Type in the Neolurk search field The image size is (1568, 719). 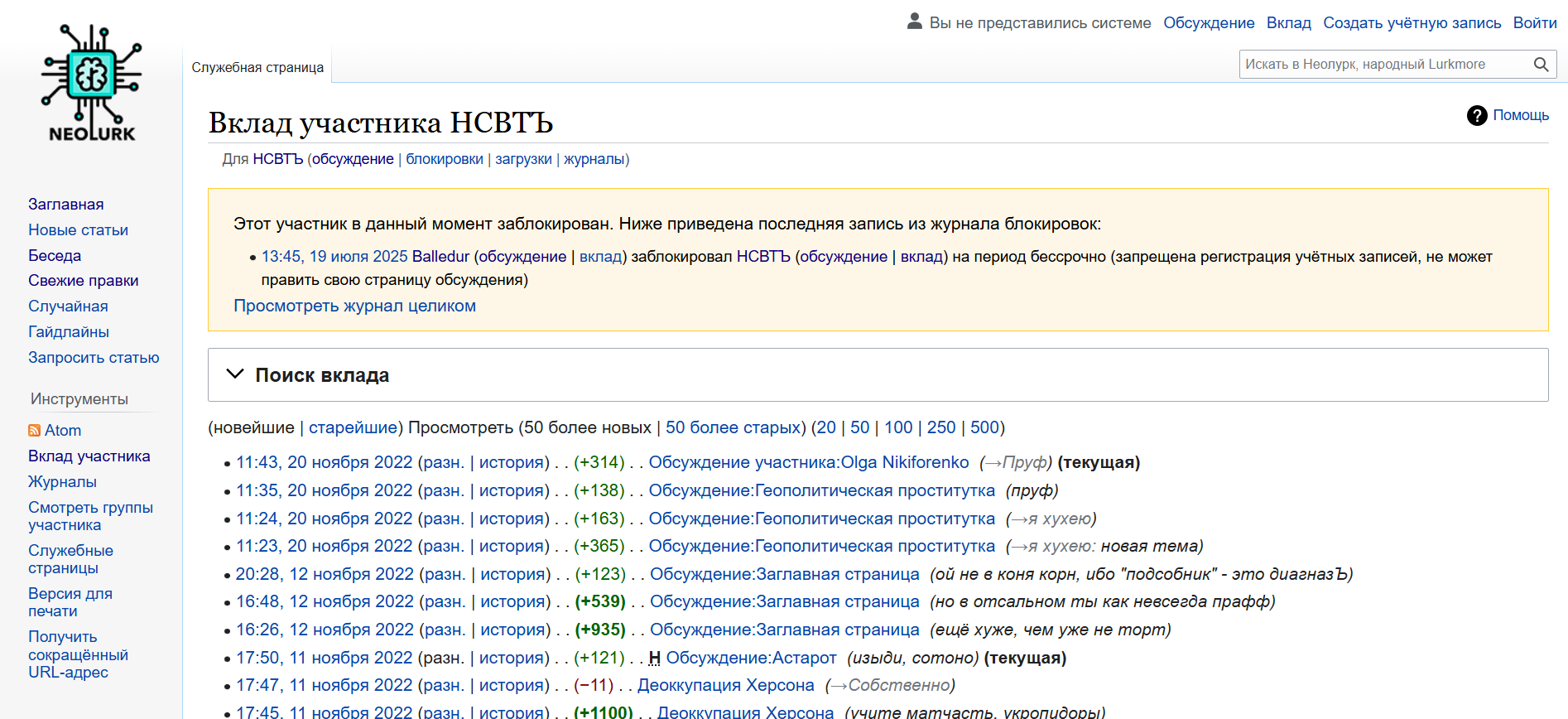(x=1383, y=65)
